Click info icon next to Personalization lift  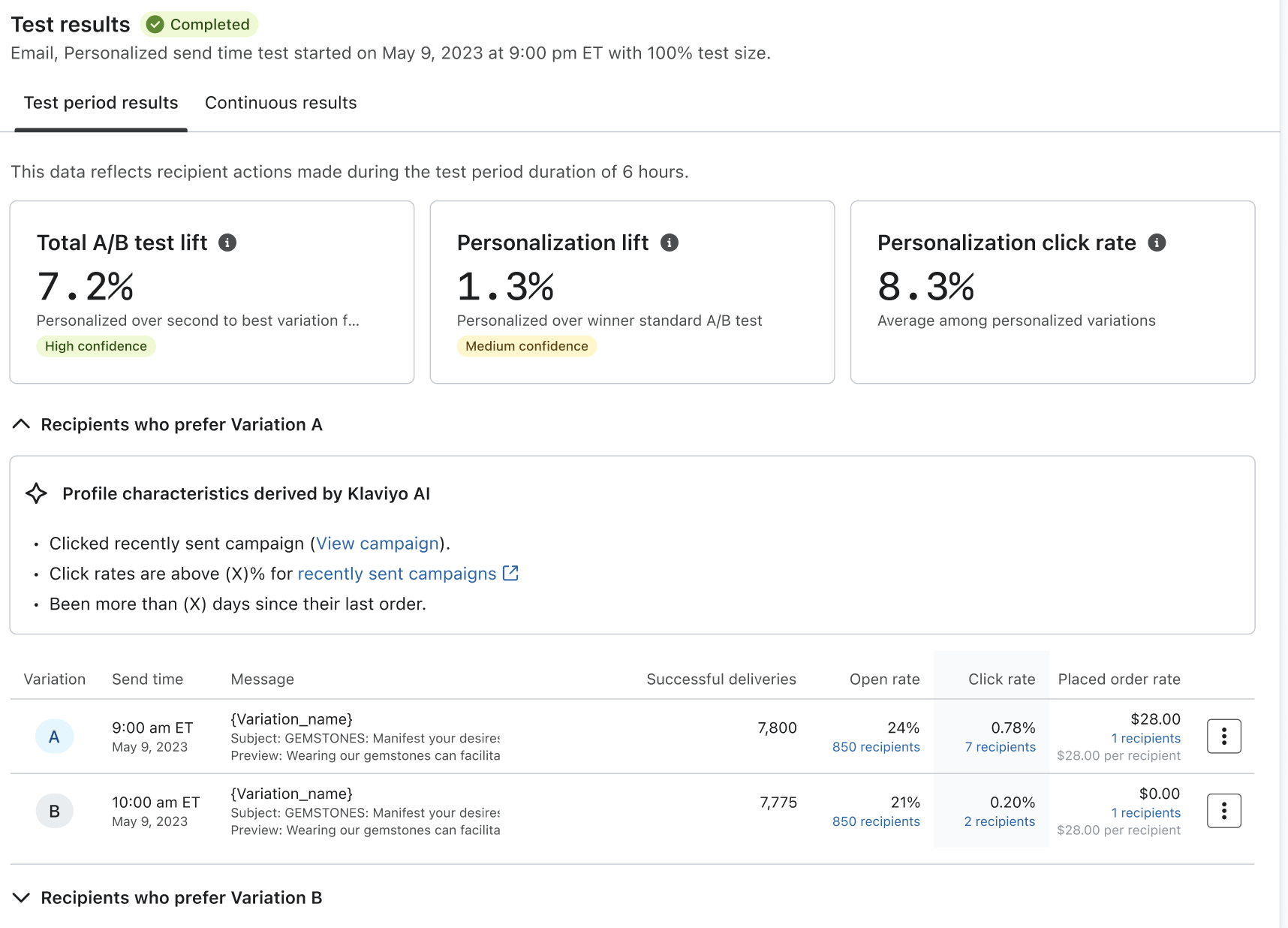pyautogui.click(x=670, y=243)
